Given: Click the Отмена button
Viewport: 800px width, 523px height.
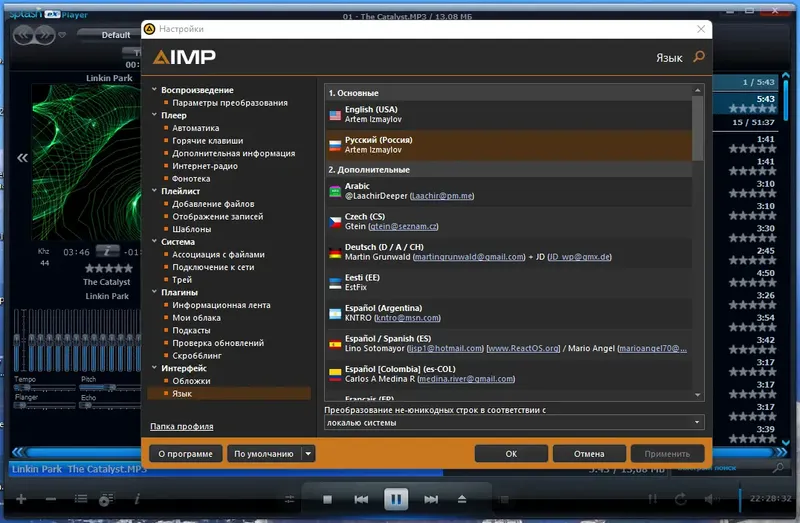Looking at the screenshot, I should click(x=589, y=454).
